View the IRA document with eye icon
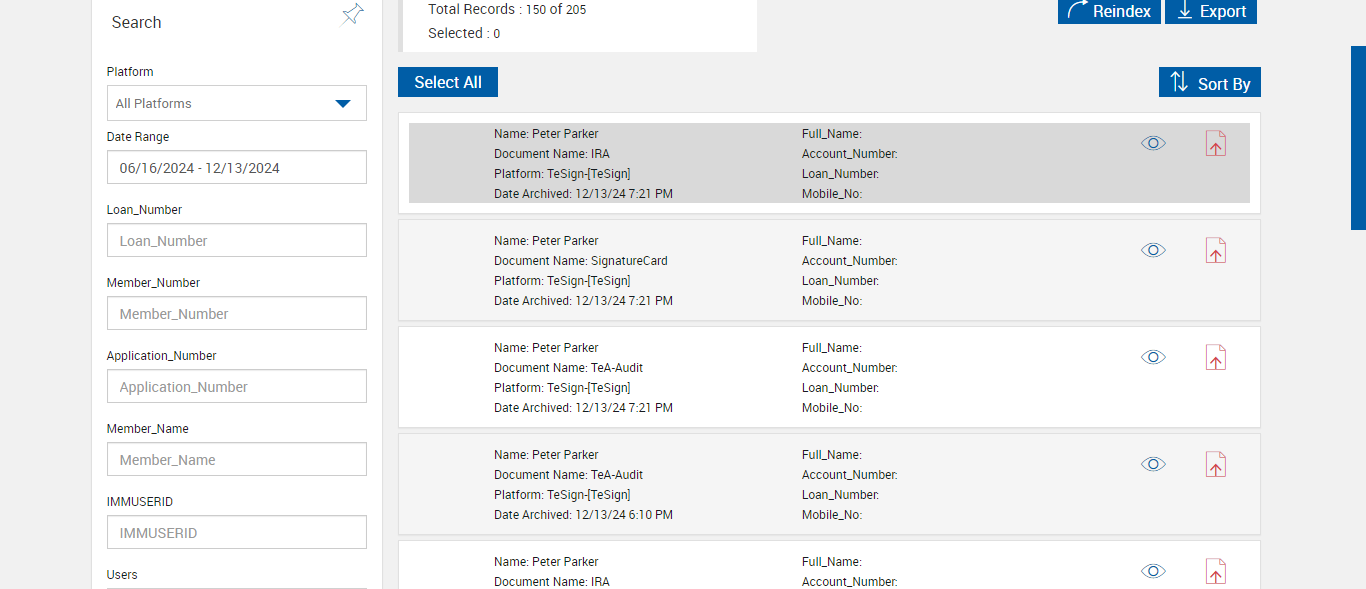Viewport: 1366px width, 589px height. click(x=1153, y=144)
